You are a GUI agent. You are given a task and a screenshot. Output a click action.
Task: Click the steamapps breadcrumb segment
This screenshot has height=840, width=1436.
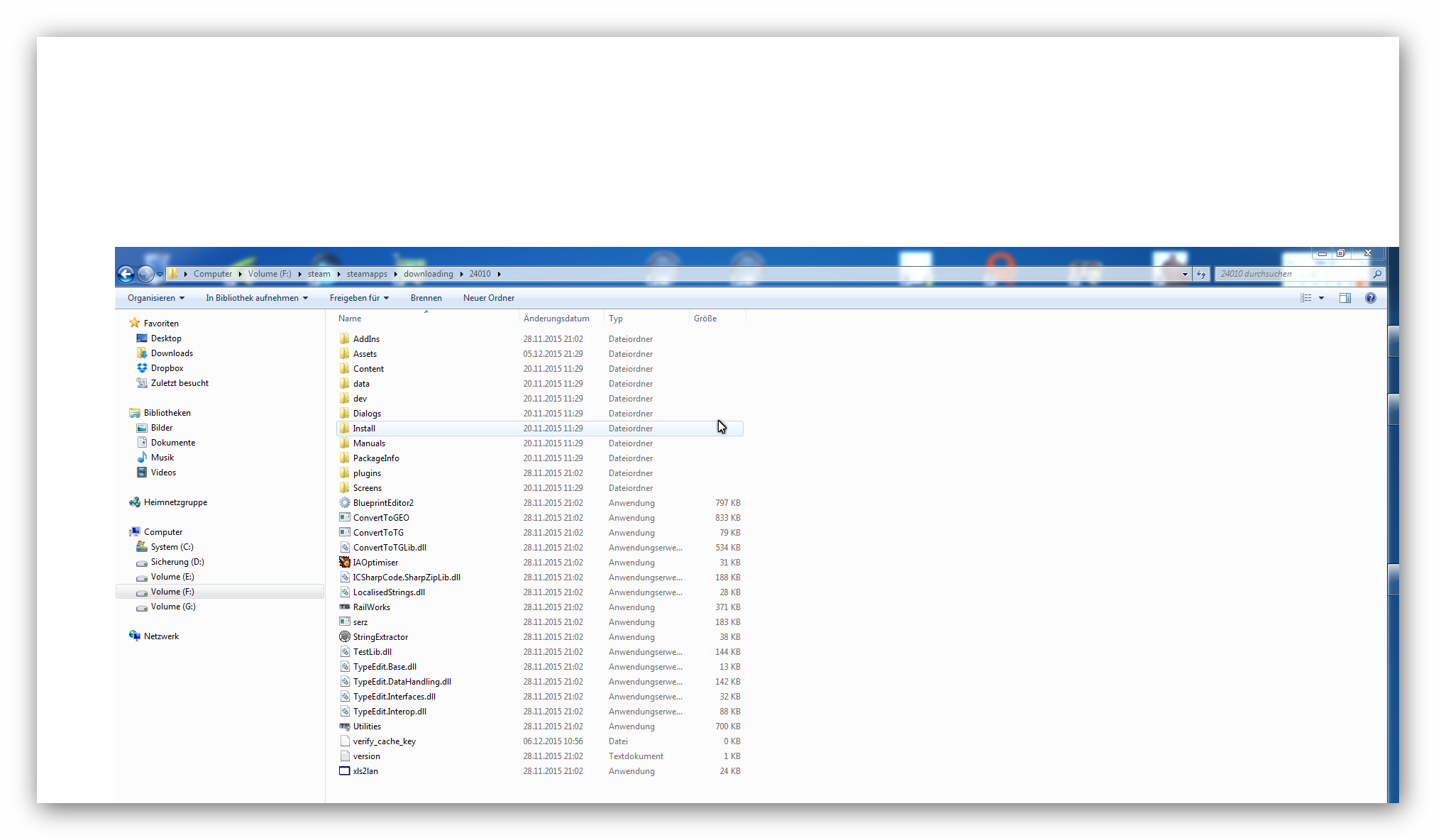(x=367, y=274)
